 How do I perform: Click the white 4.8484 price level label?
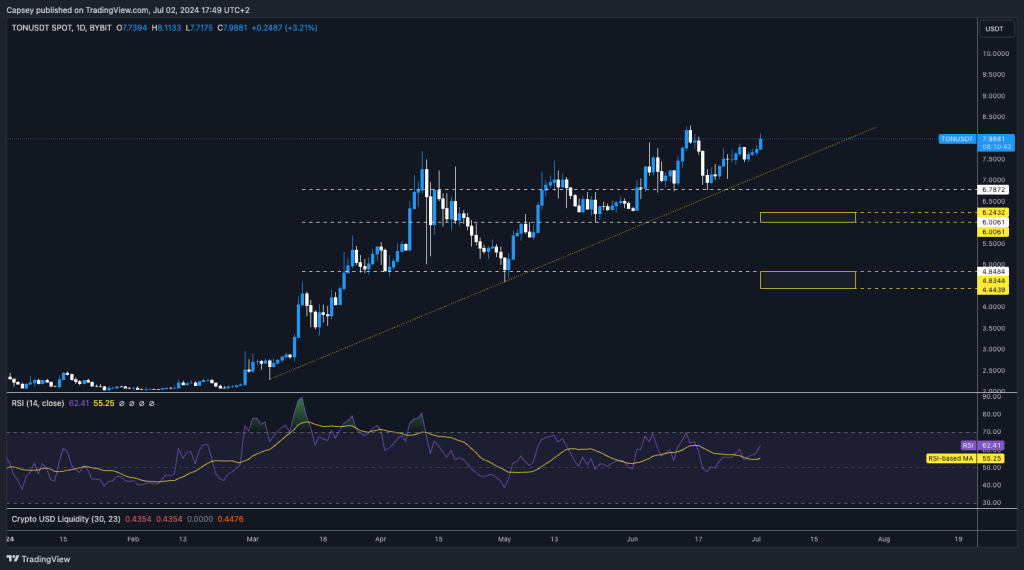click(x=994, y=271)
